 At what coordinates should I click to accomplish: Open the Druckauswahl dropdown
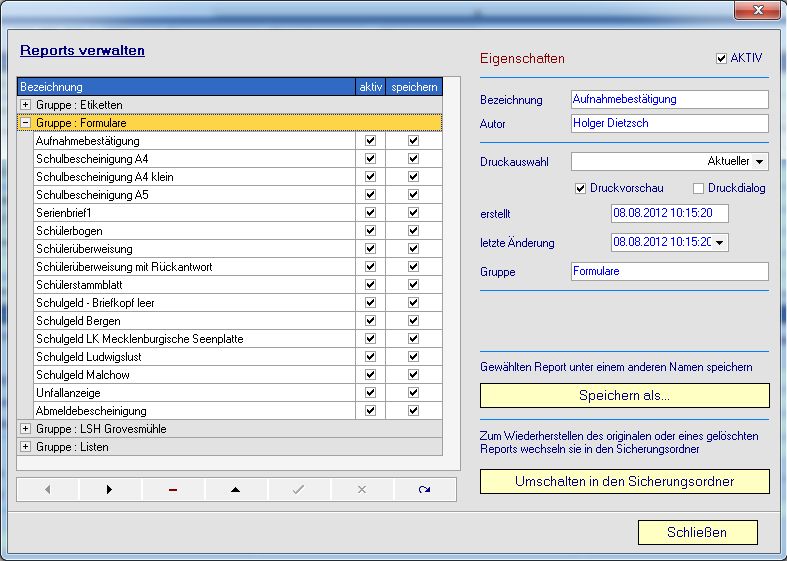[759, 162]
